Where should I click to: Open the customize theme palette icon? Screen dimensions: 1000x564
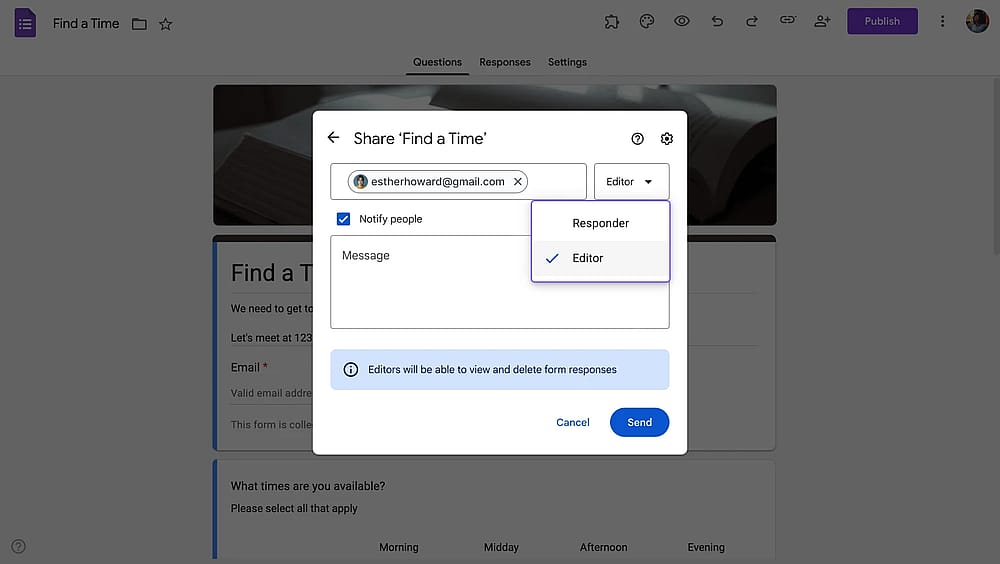[x=647, y=22]
